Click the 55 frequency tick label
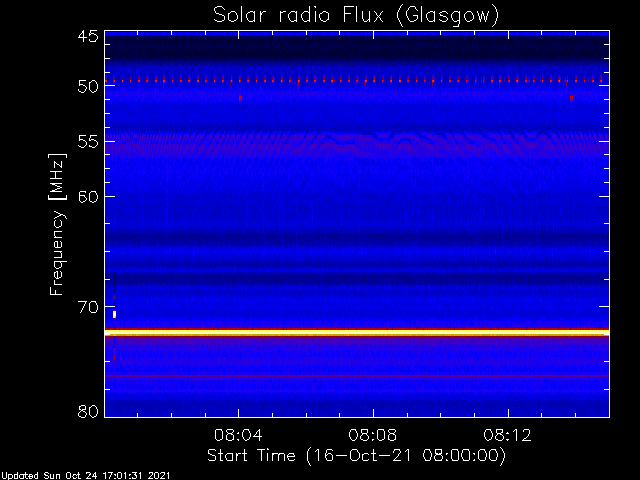Screen dimensions: 640x480 pyautogui.click(x=88, y=142)
